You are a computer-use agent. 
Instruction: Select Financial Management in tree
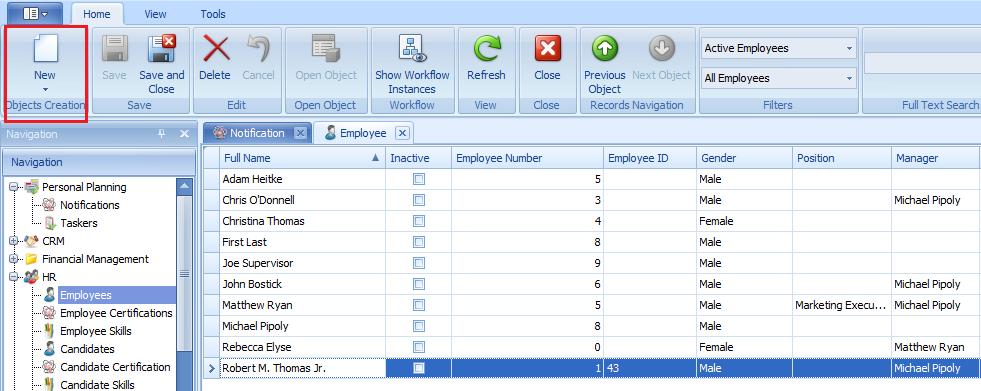[95, 259]
